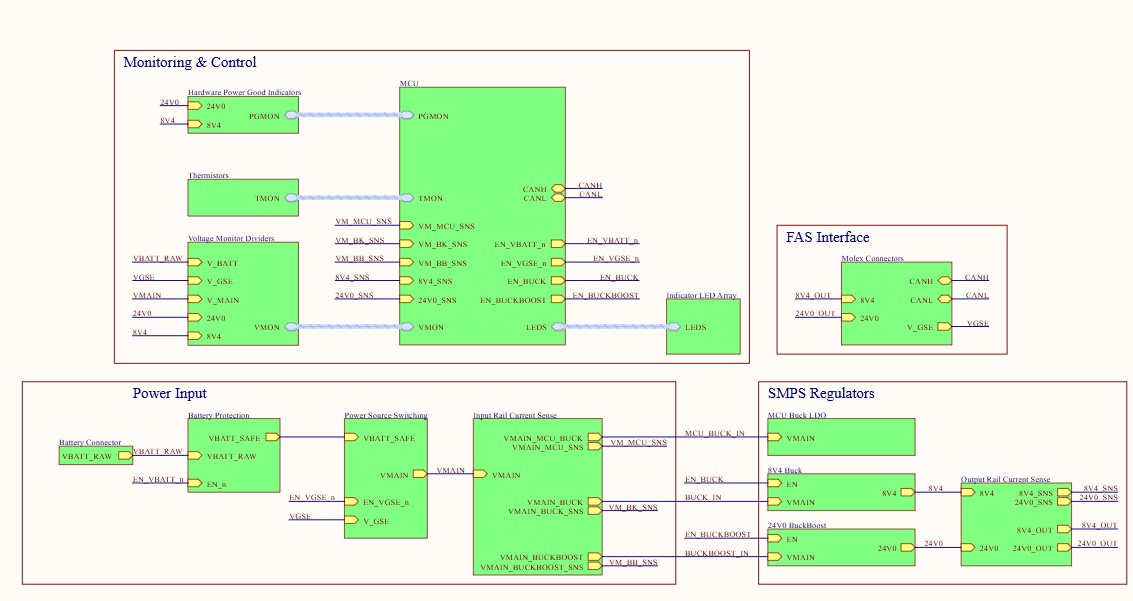Select the LEDS pin on Indicator LED Array
The width and height of the screenshot is (1133, 601).
[676, 326]
